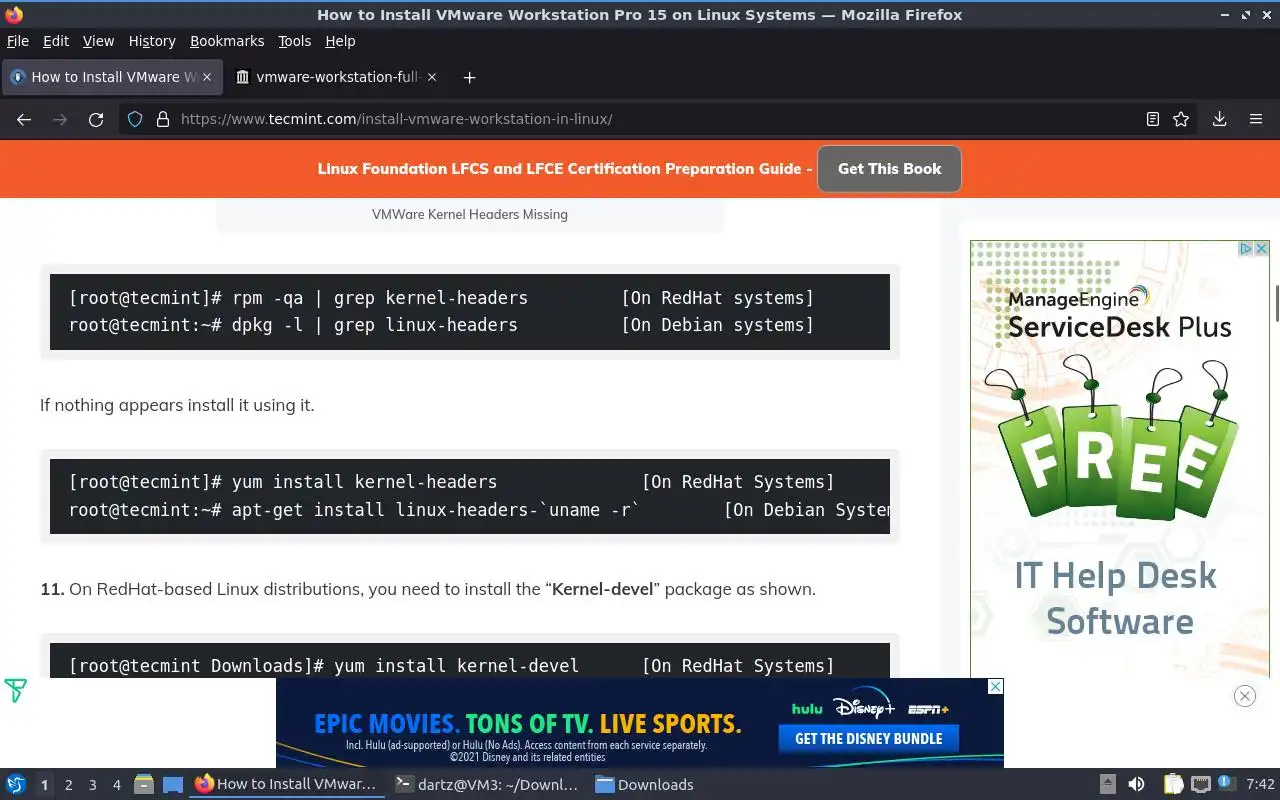This screenshot has width=1280, height=800.
Task: Switch to the dartz@VM3 terminal window
Action: point(487,785)
